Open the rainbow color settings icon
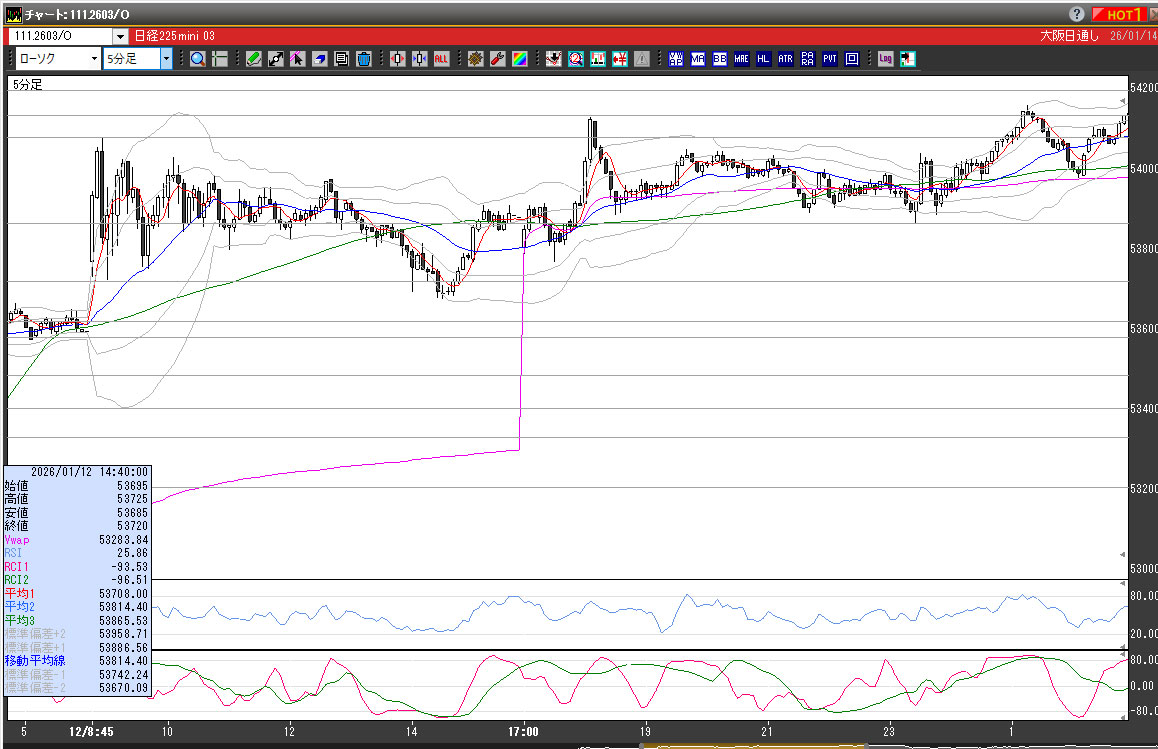 519,59
